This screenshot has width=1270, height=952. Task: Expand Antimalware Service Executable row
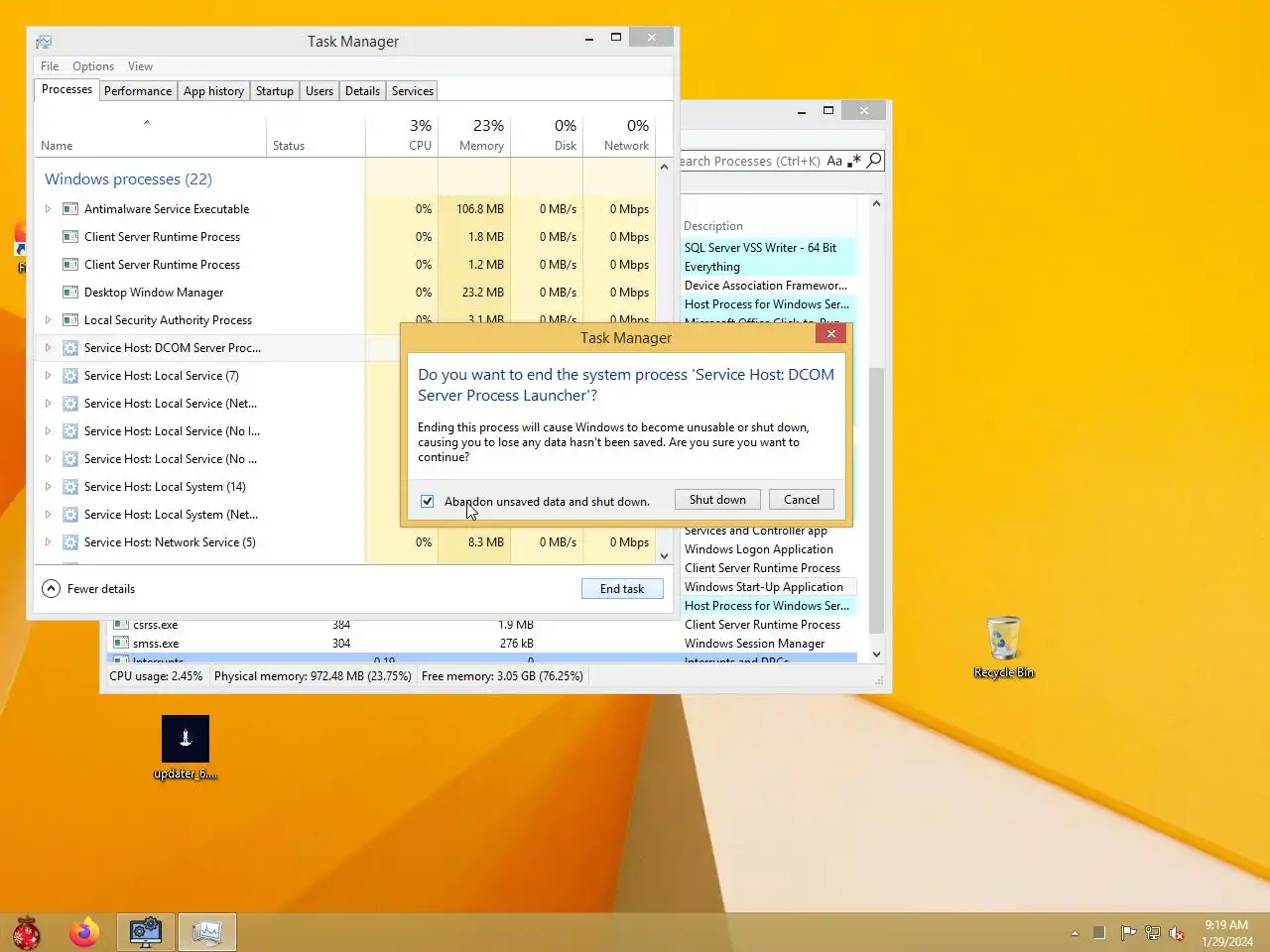click(48, 209)
